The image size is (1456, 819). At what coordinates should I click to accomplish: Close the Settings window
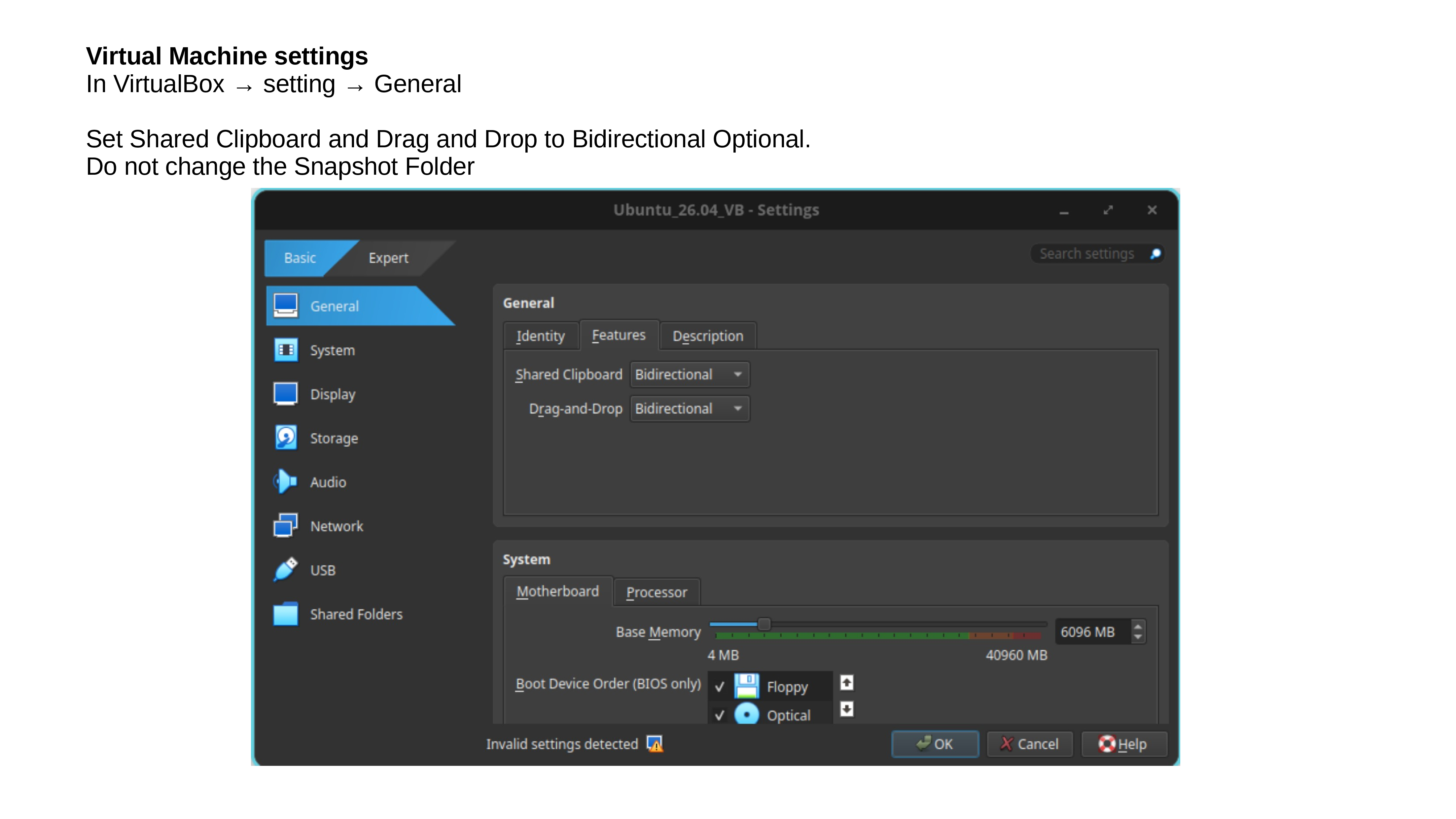pos(1152,210)
